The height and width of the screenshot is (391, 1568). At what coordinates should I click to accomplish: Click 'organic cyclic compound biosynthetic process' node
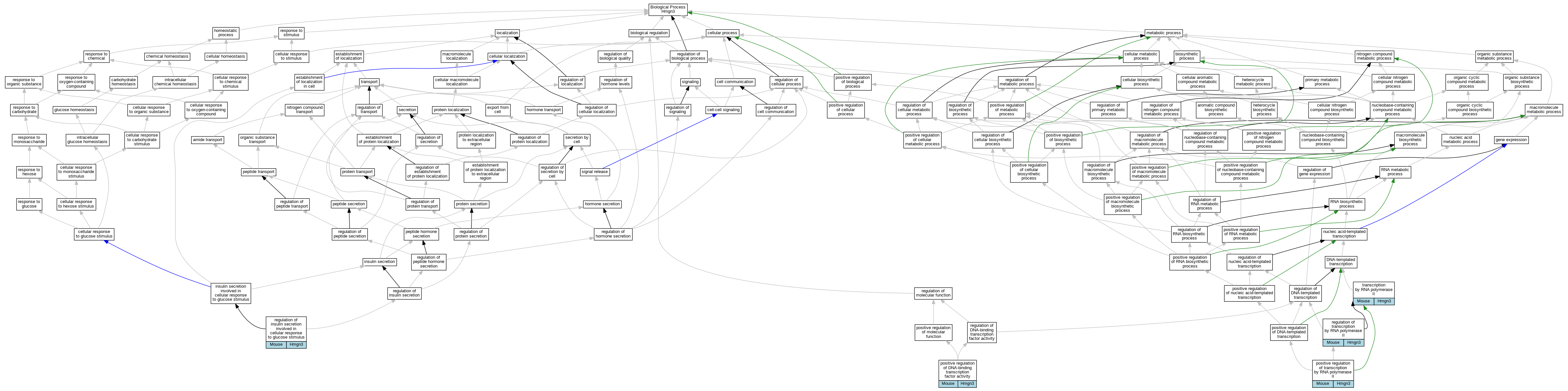(1469, 109)
